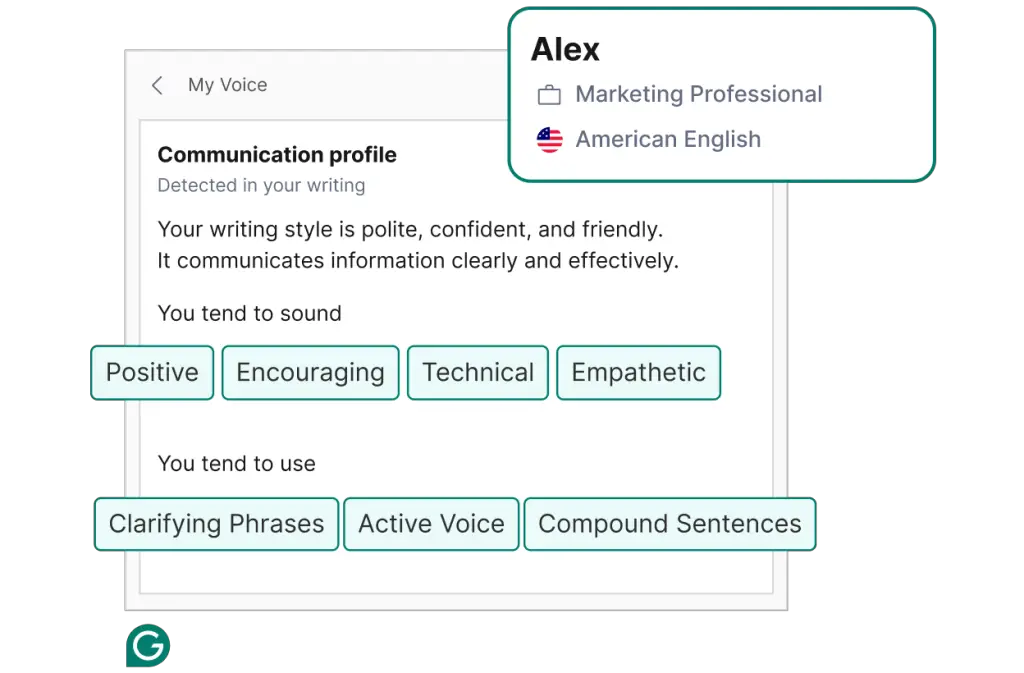The height and width of the screenshot is (673, 1024).
Task: Click the Grammarly G logo icon
Action: click(x=147, y=648)
